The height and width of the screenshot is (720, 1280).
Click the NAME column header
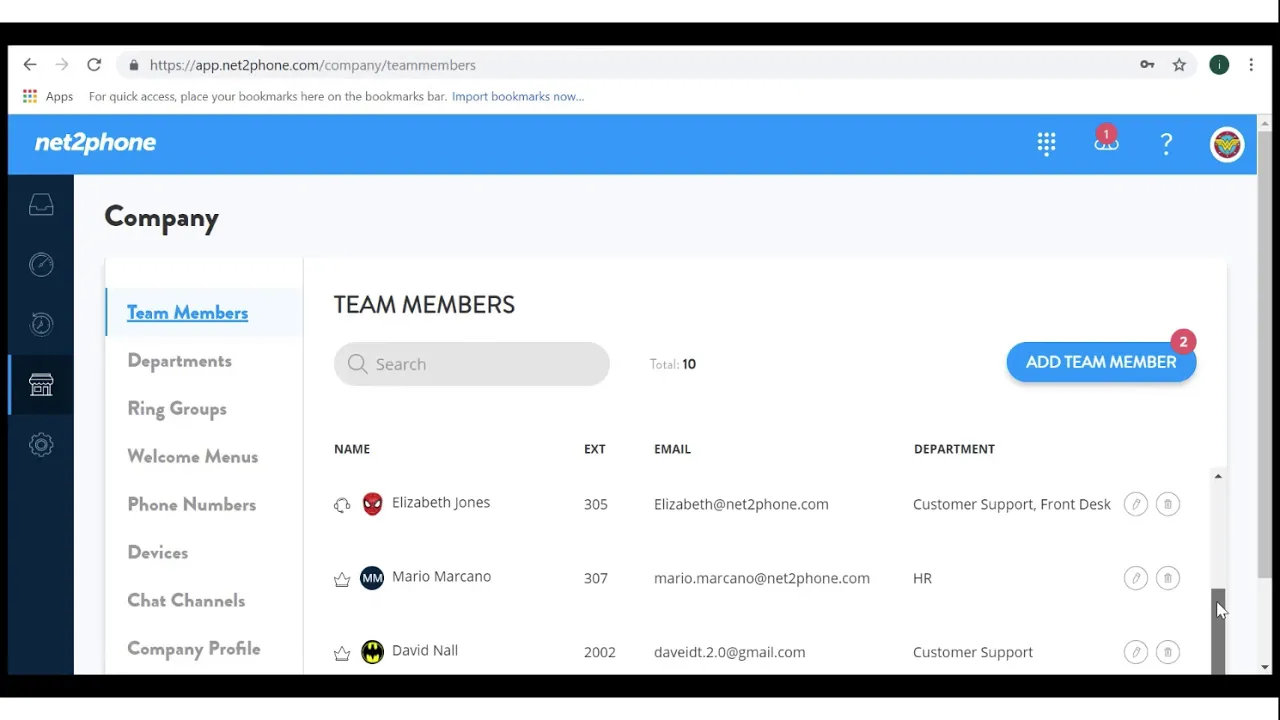pyautogui.click(x=352, y=449)
